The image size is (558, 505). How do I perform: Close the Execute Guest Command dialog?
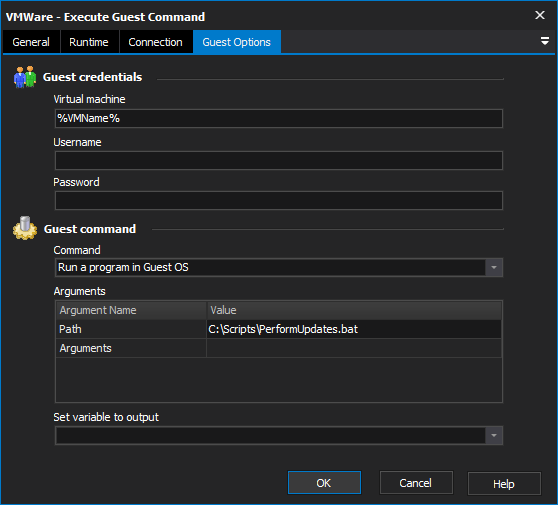(539, 15)
